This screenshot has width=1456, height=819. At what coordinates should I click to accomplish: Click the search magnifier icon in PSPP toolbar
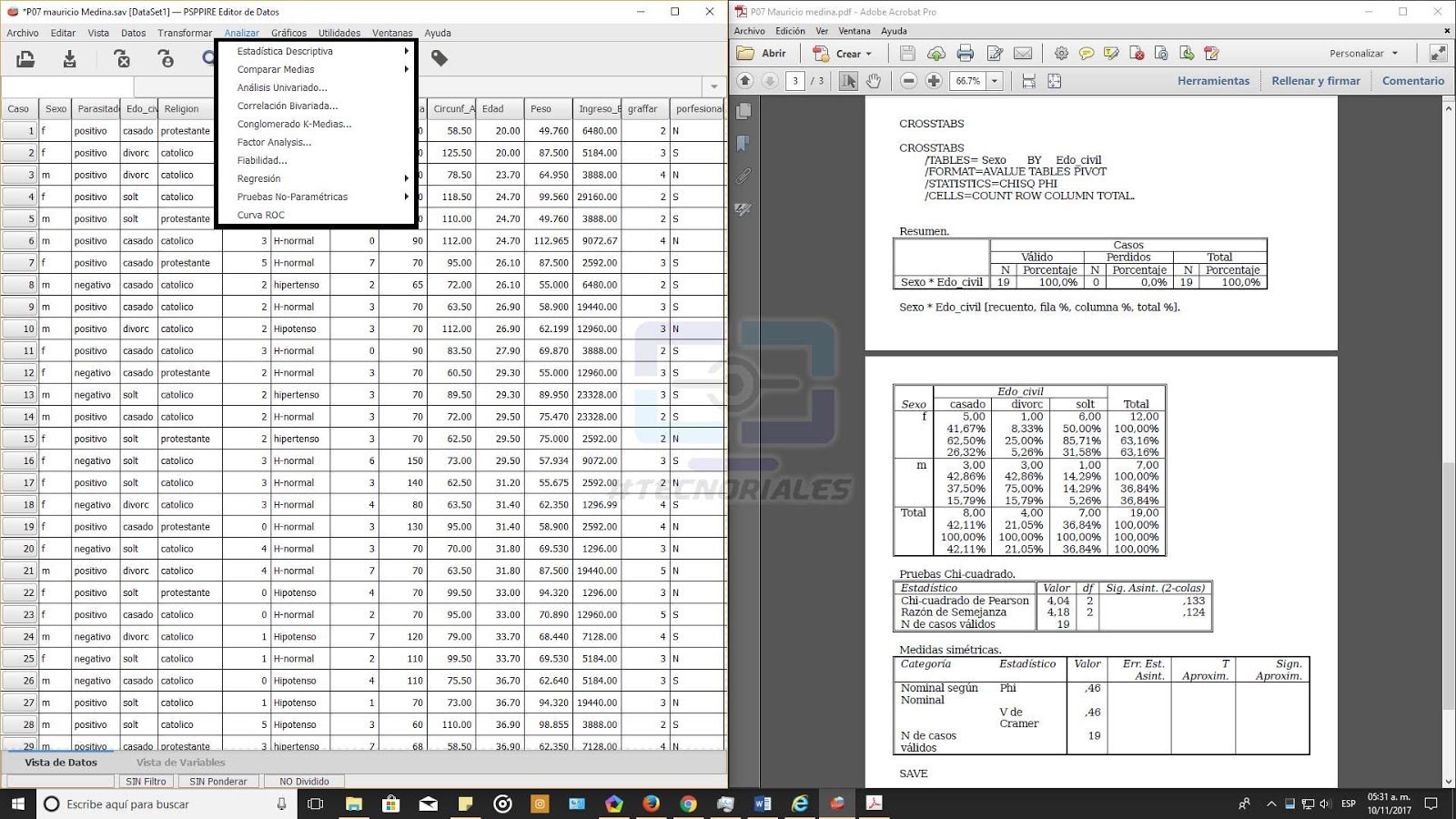tap(207, 59)
